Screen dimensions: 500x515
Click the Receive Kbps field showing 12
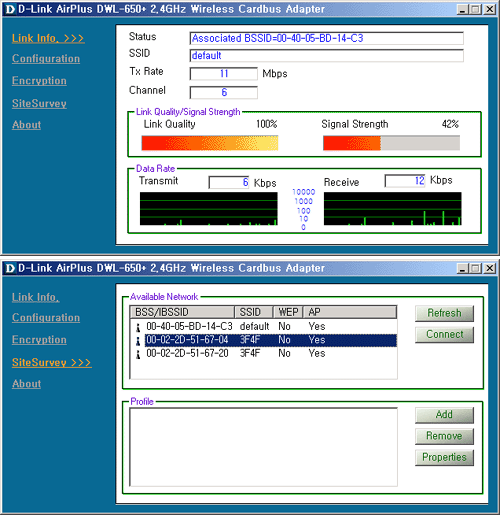(x=405, y=181)
